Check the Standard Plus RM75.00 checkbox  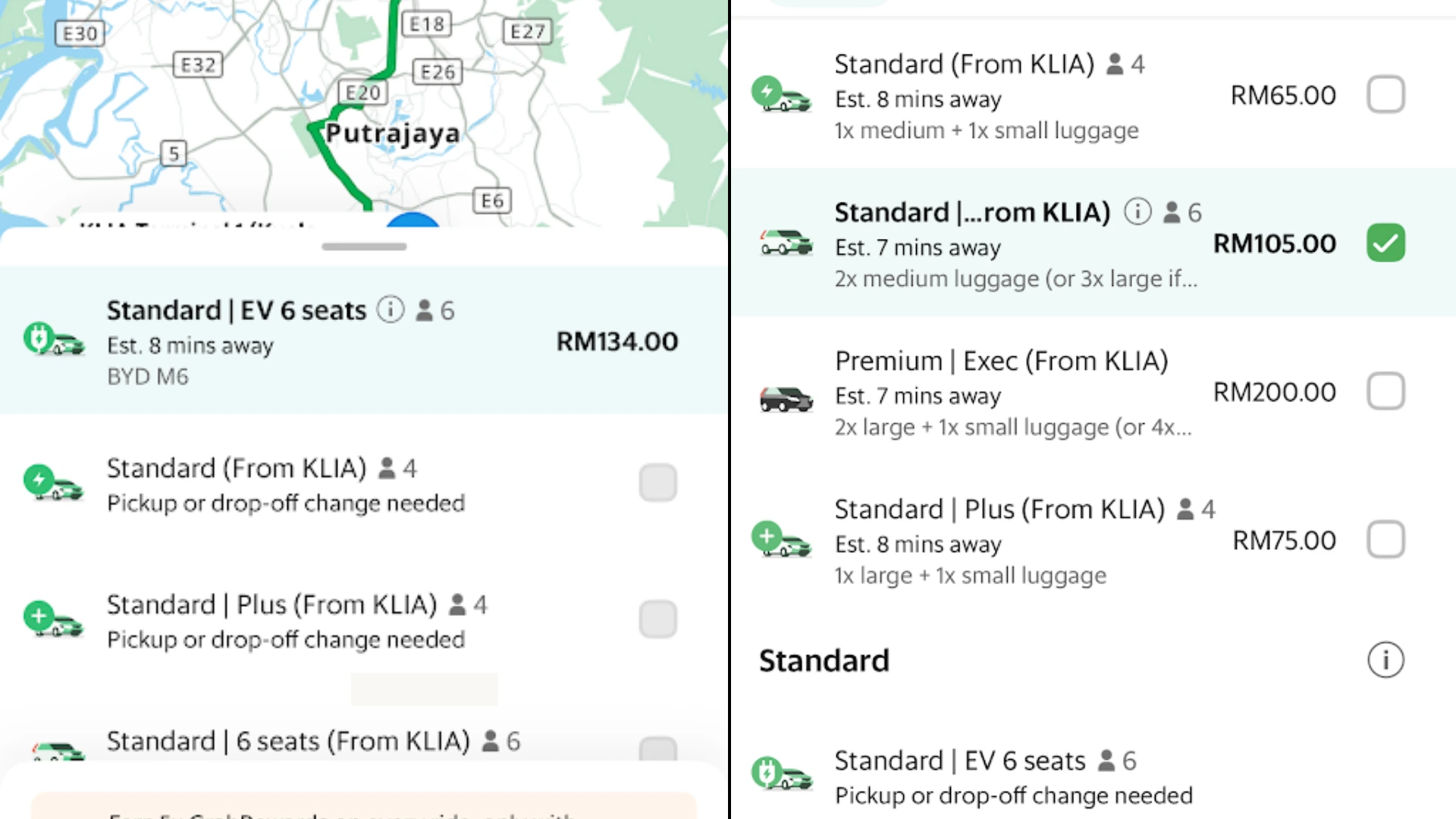click(x=1385, y=540)
